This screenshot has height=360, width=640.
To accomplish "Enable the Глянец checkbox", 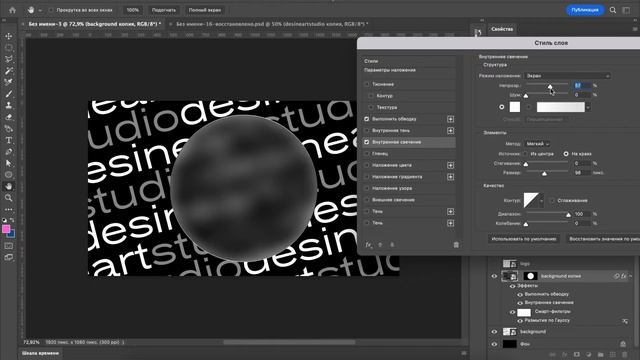I will click(367, 153).
